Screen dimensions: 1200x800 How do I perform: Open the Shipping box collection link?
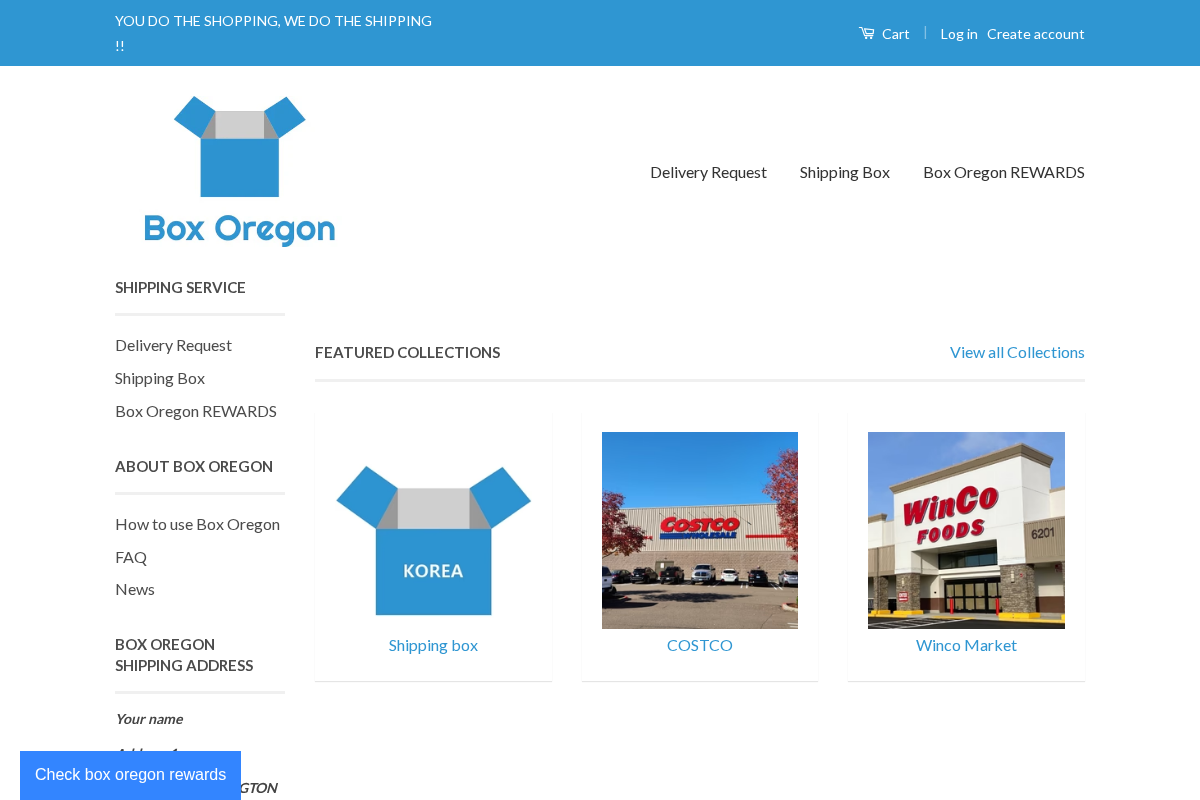pyautogui.click(x=433, y=645)
